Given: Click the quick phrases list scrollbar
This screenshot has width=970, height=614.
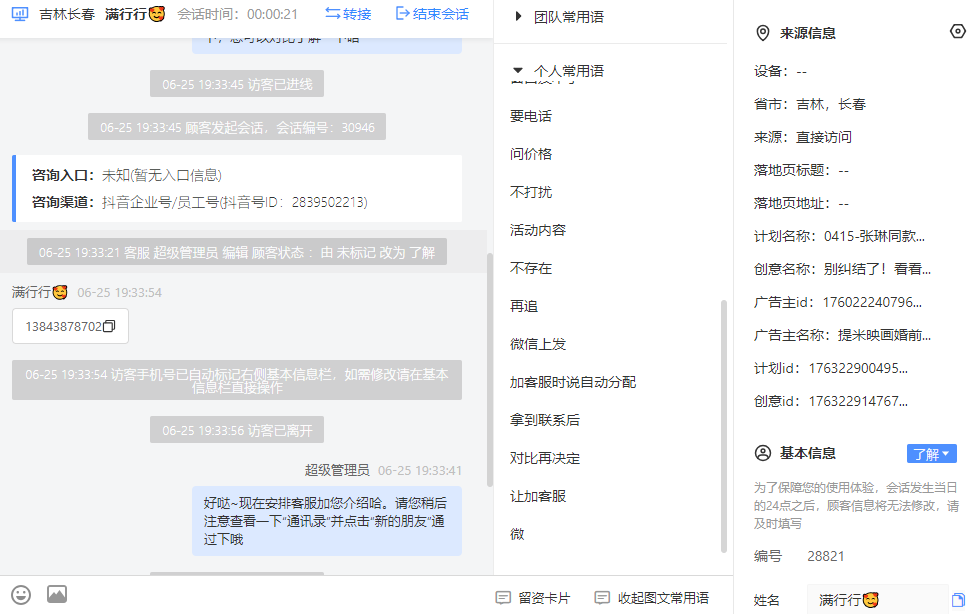Looking at the screenshot, I should (x=724, y=425).
